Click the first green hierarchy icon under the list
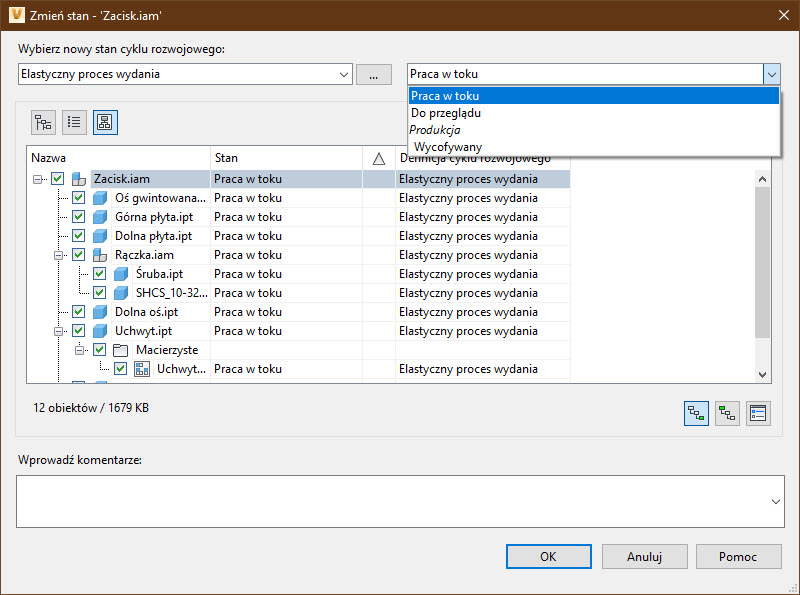This screenshot has width=800, height=595. point(696,413)
